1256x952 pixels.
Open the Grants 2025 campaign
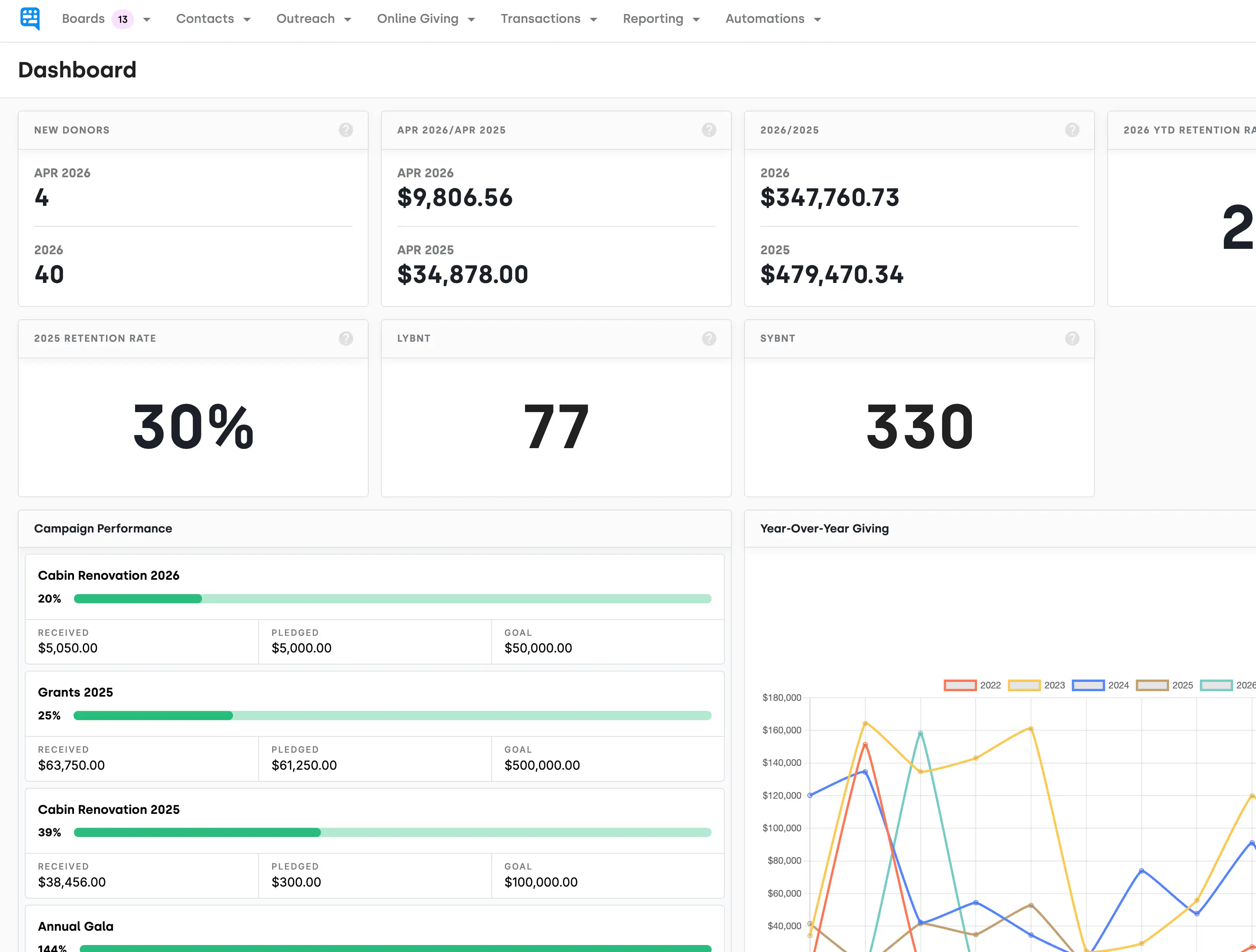tap(75, 692)
